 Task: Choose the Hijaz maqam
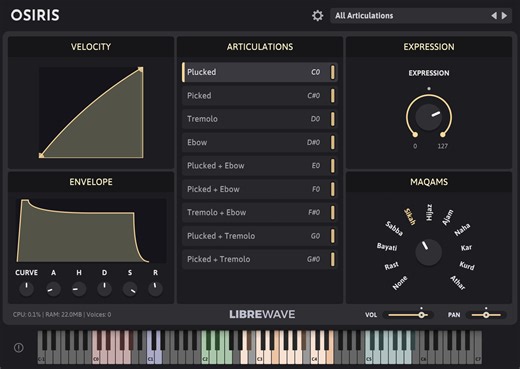(429, 212)
